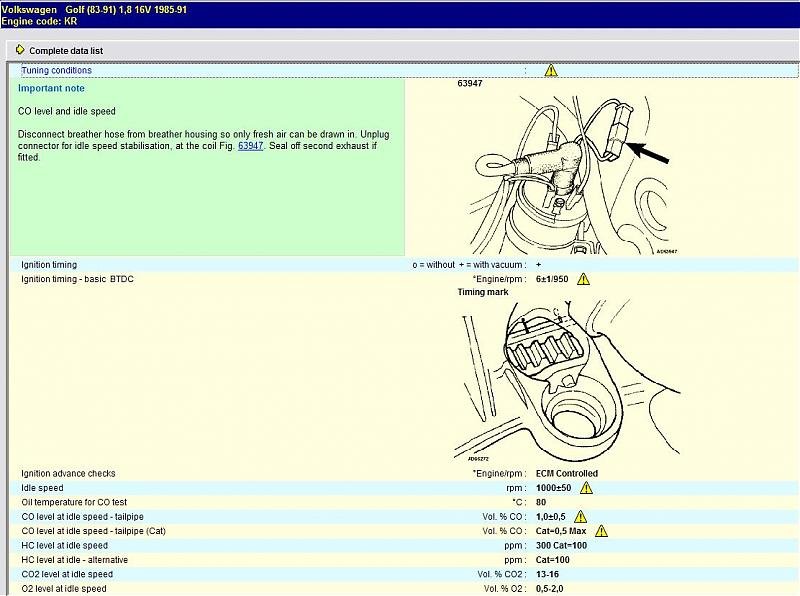Open warning icon next to CO level 1,0±0,5
Image resolution: width=800 pixels, height=596 pixels.
point(582,516)
